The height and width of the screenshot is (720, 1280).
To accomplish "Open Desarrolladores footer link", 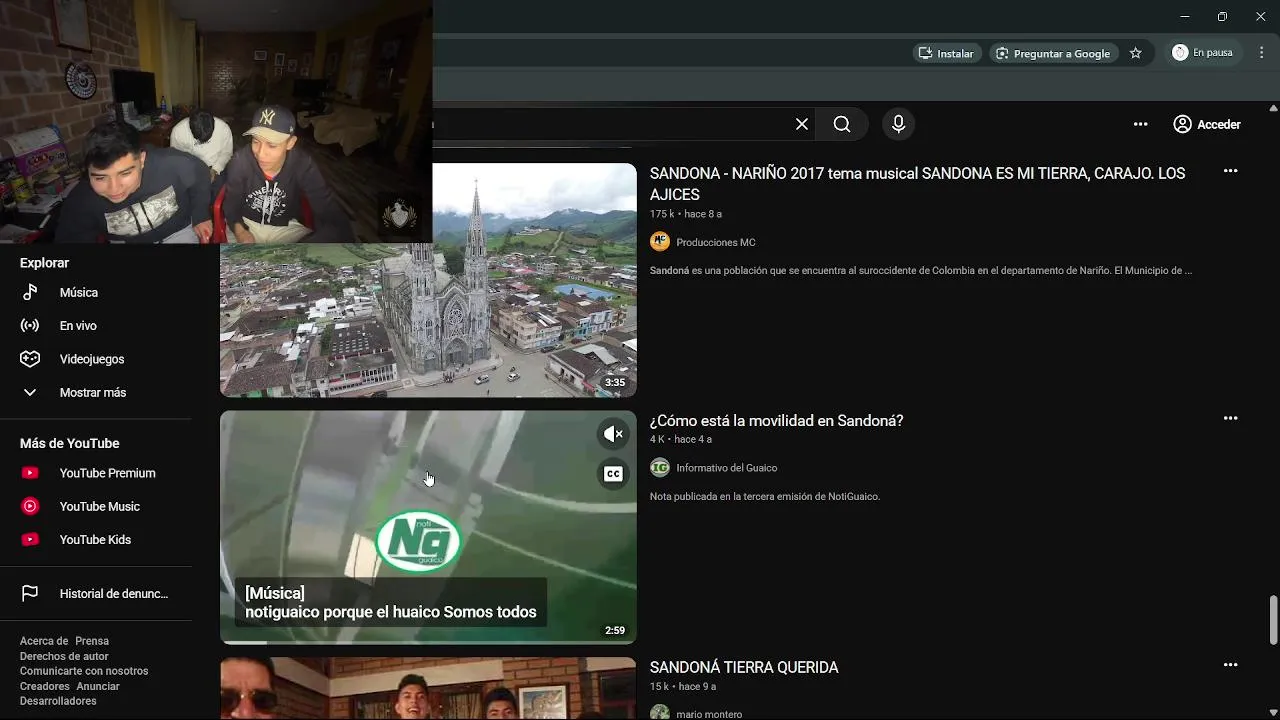I will click(58, 701).
